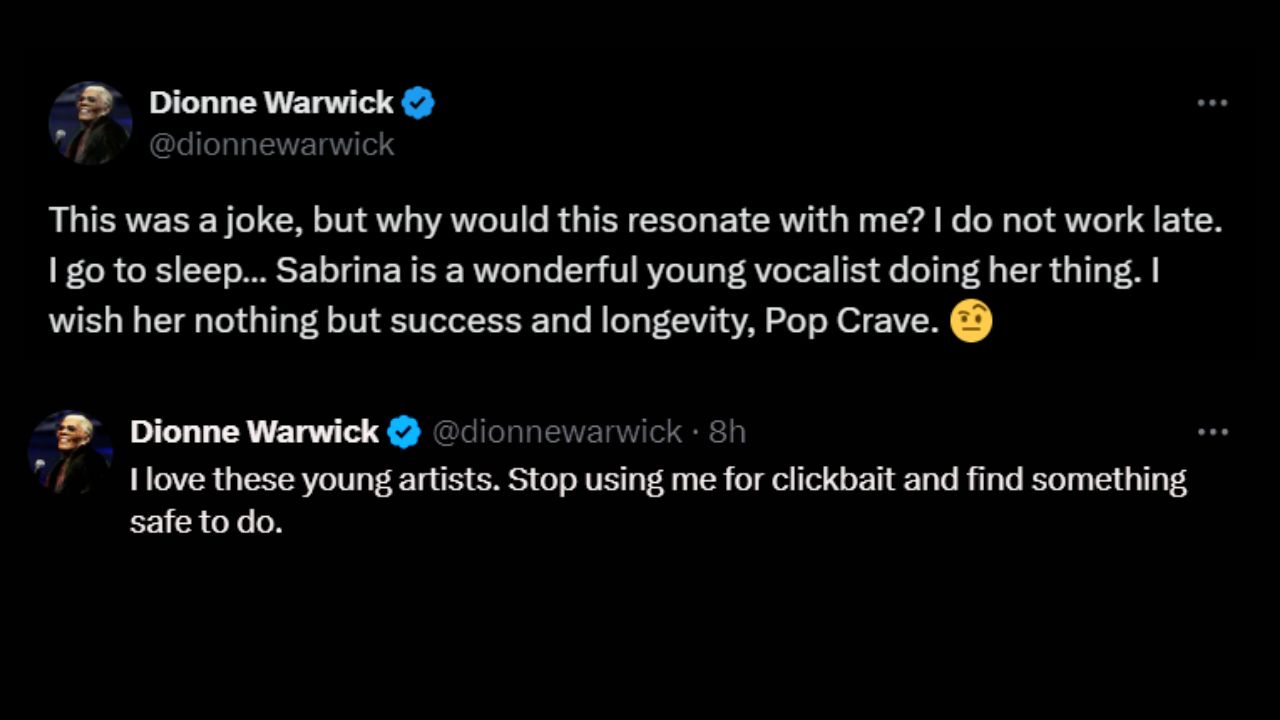Viewport: 1280px width, 720px height.
Task: Click the blue checkmark next to Dionne Warwick
Action: coord(418,102)
